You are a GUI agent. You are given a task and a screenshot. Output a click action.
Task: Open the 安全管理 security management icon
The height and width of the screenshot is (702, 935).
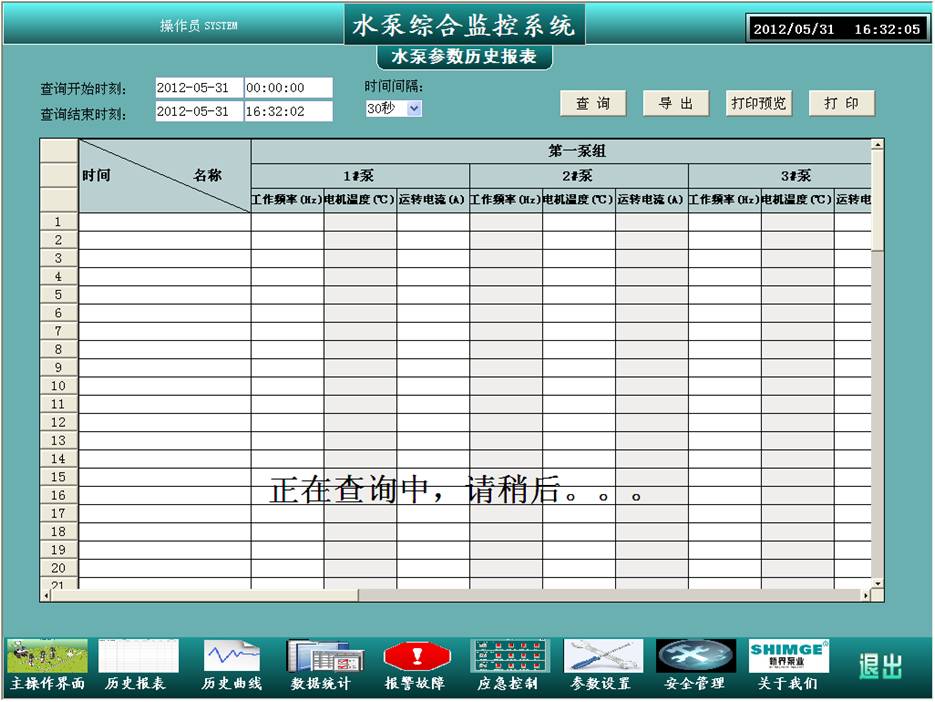[695, 657]
